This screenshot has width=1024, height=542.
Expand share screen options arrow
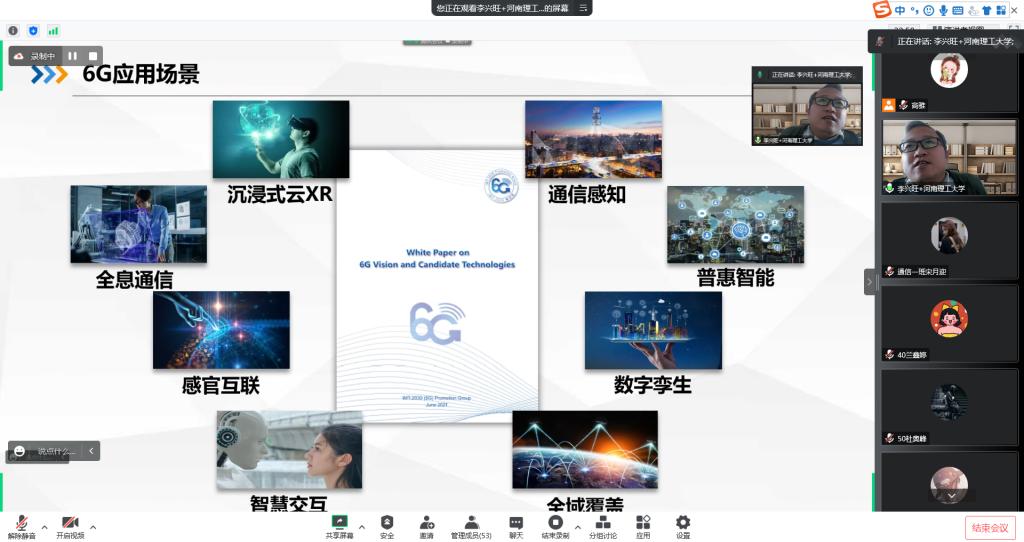tap(362, 527)
